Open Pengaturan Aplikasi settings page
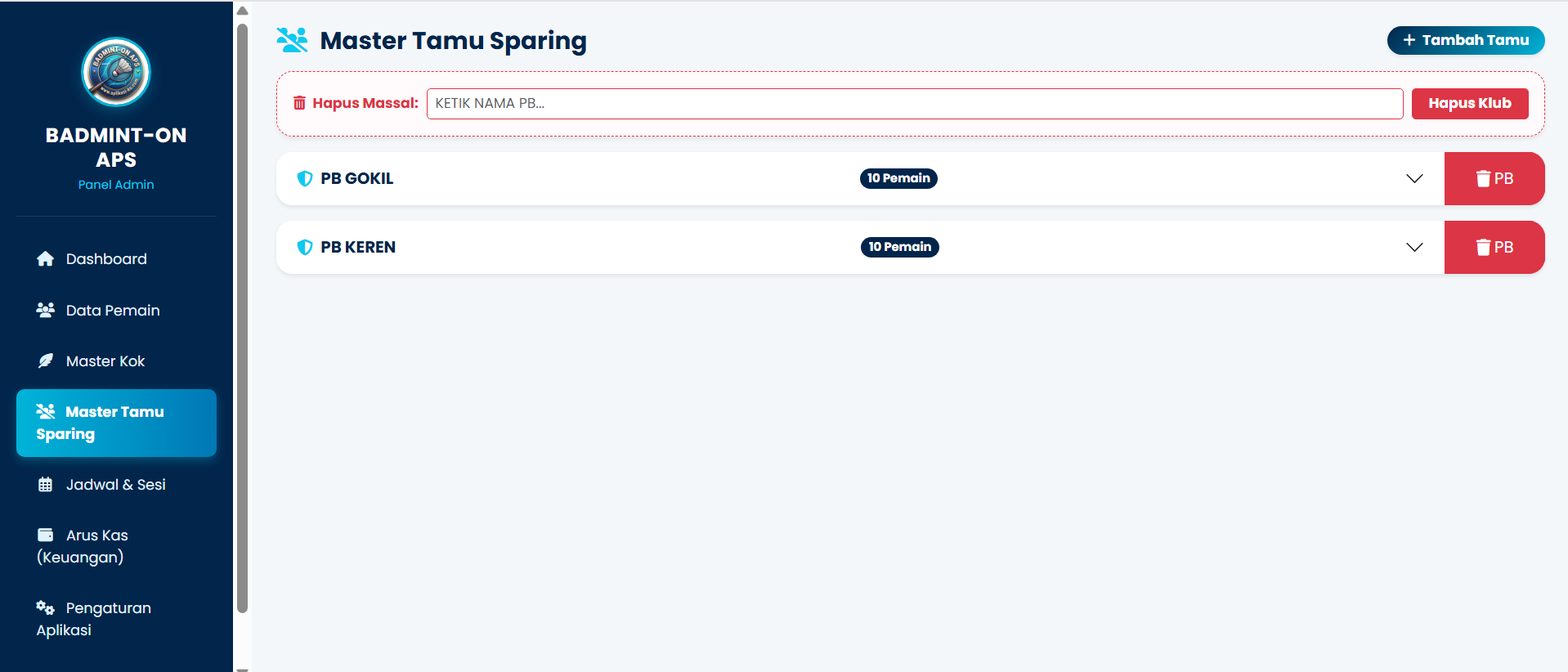This screenshot has height=672, width=1568. (116, 619)
